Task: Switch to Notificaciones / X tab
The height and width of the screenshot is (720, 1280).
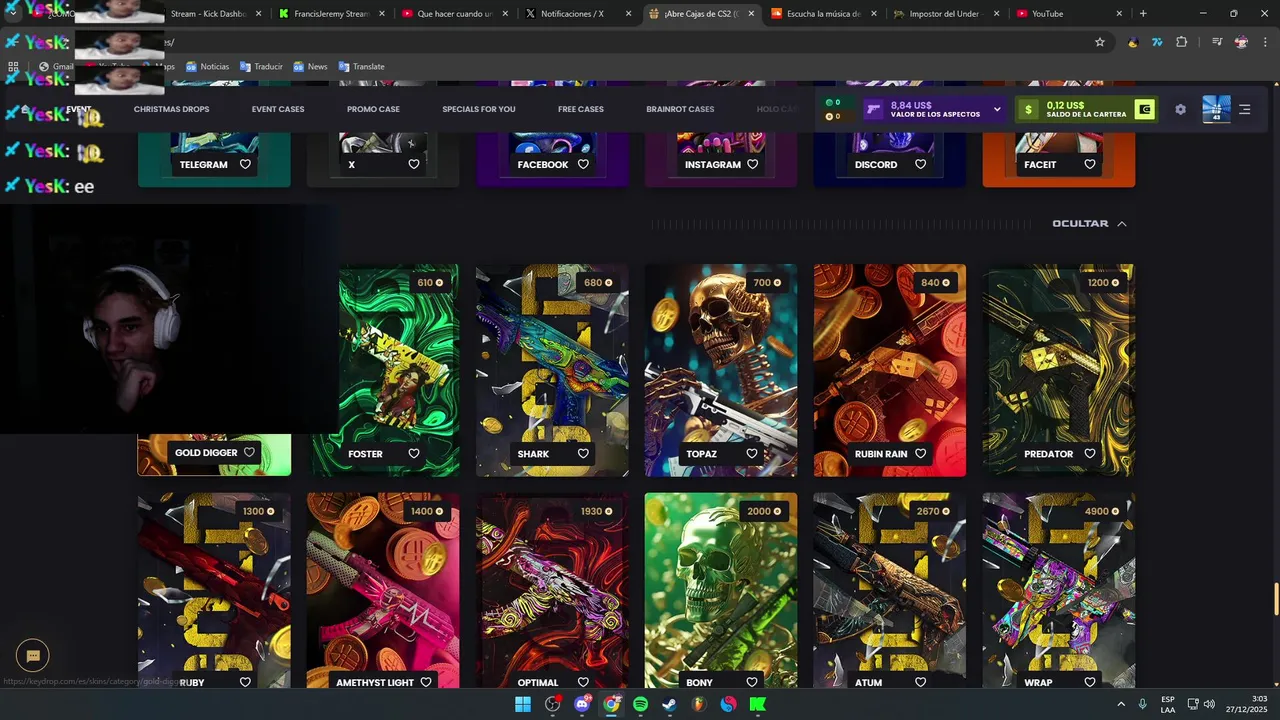Action: [x=578, y=14]
